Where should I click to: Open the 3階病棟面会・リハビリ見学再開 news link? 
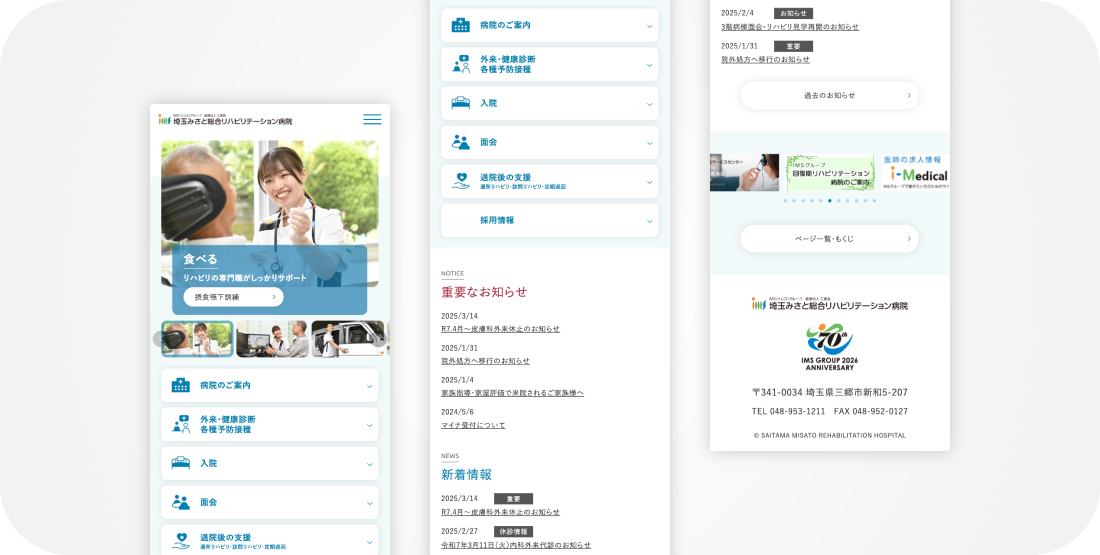coord(789,27)
